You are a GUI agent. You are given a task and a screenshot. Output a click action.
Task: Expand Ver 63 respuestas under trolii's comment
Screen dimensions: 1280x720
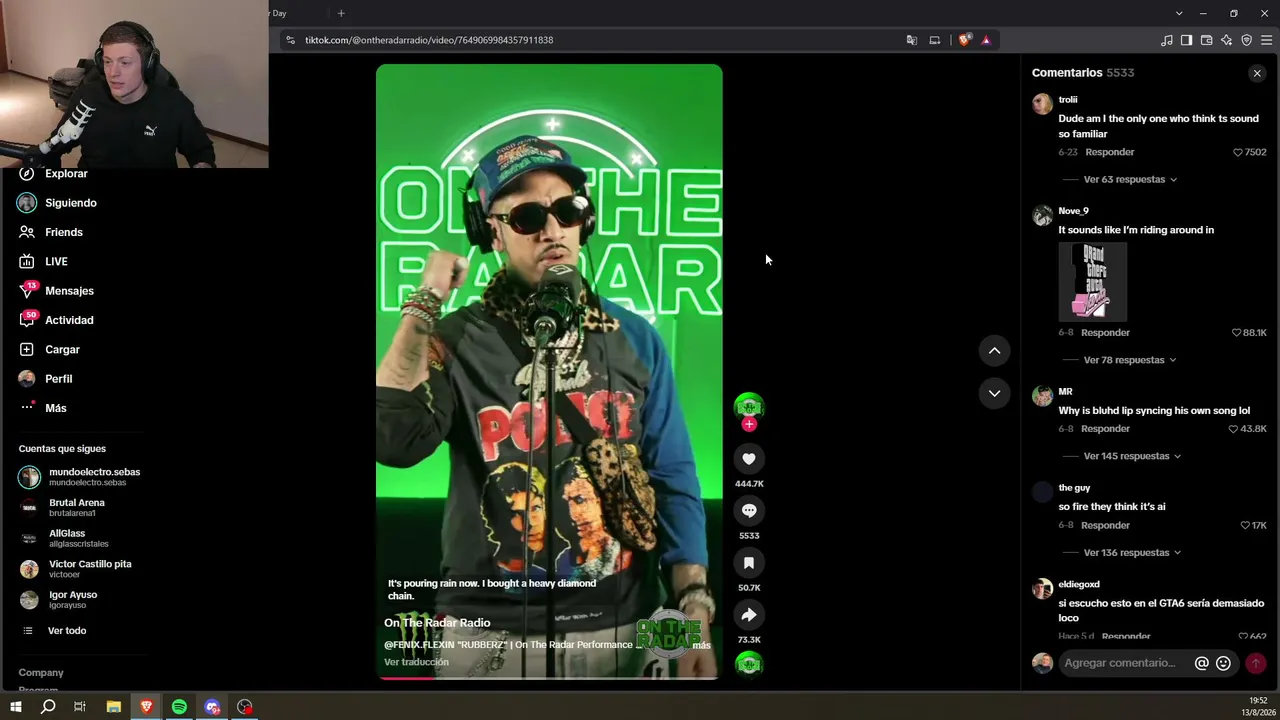pos(1130,180)
